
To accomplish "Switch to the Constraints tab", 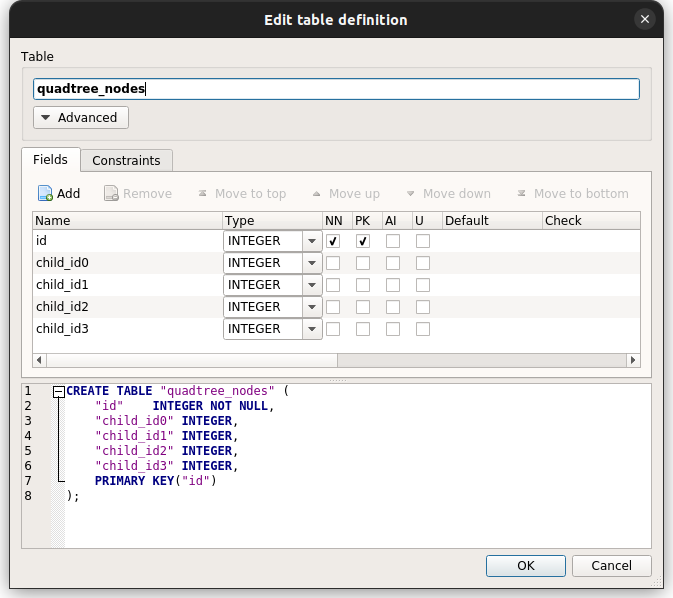I will [126, 161].
